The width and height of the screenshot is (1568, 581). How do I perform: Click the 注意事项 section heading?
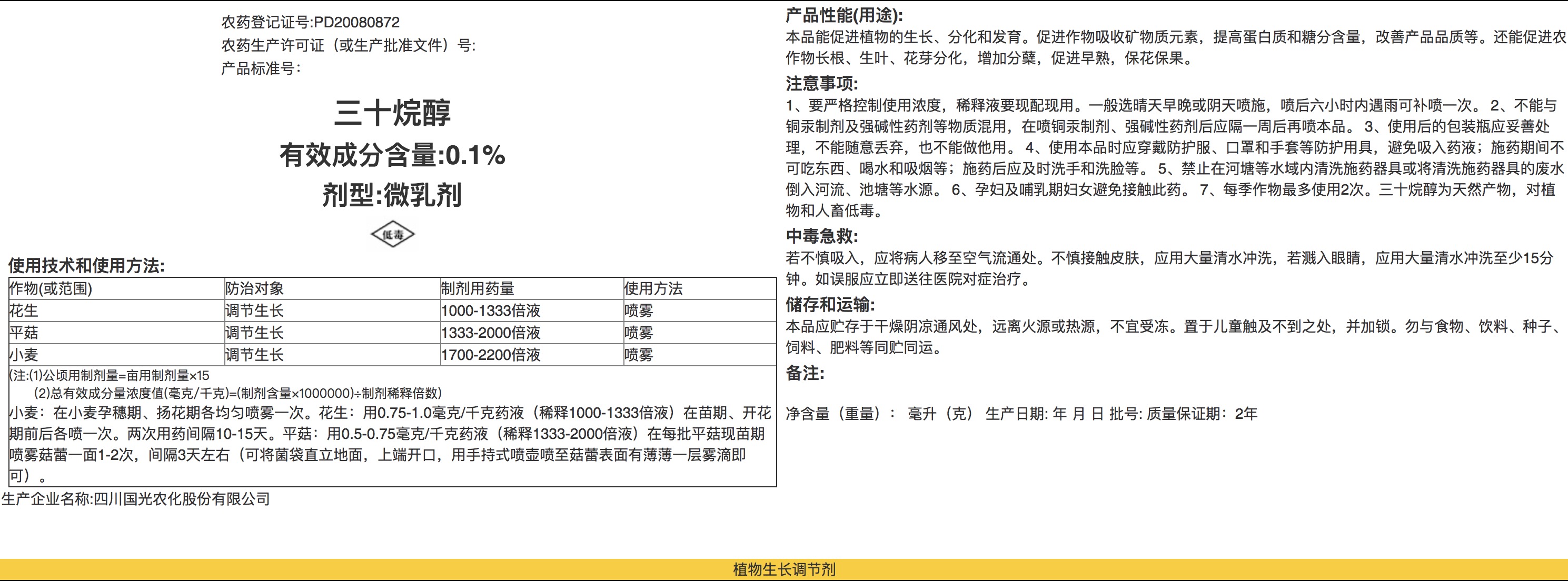821,83
